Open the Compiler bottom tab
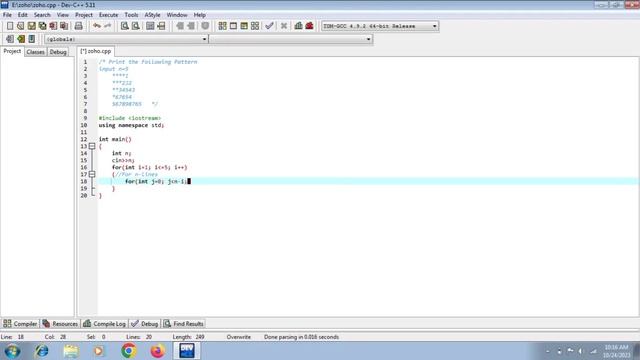 [x=20, y=324]
